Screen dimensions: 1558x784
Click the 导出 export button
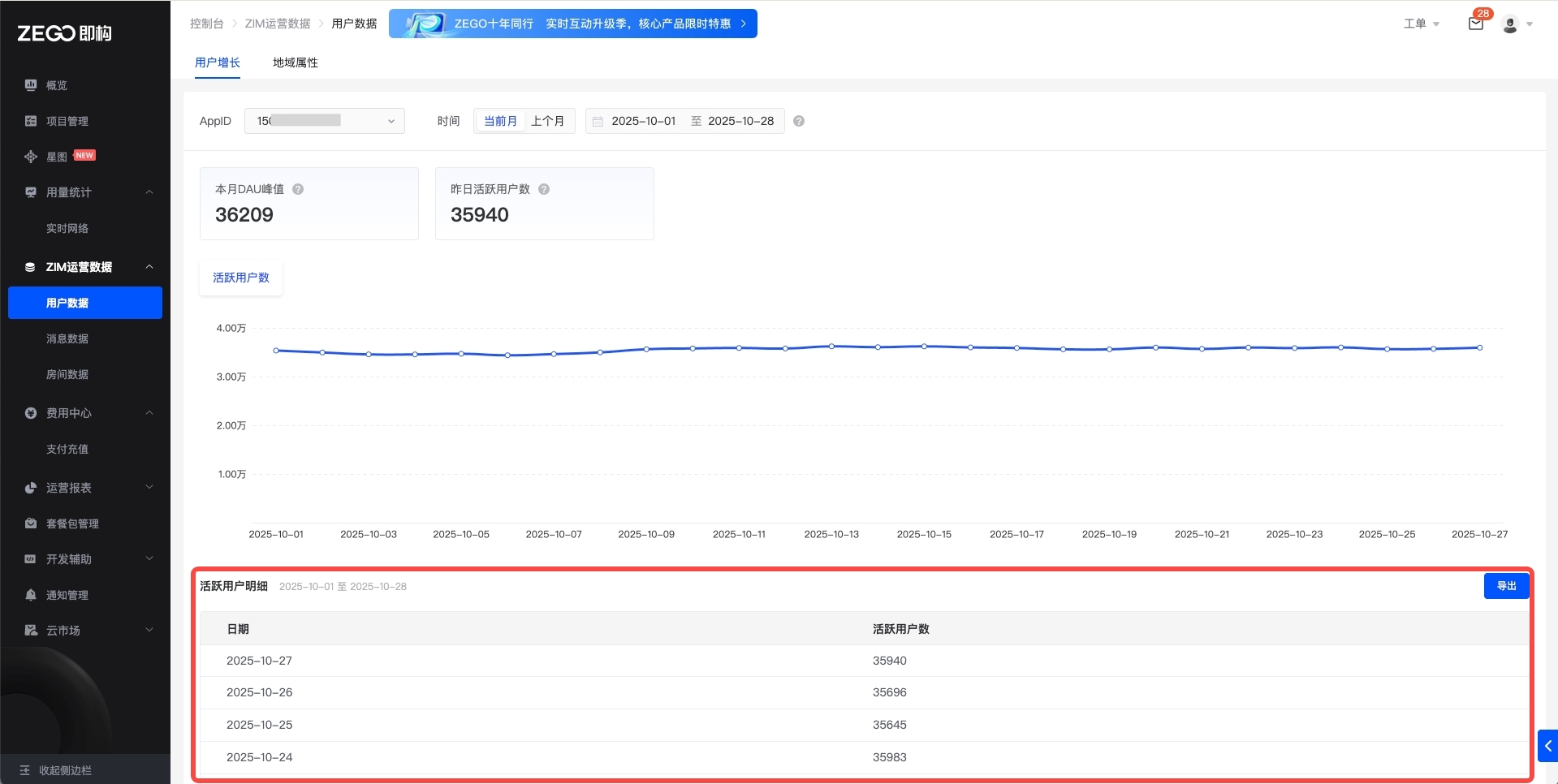pyautogui.click(x=1506, y=586)
